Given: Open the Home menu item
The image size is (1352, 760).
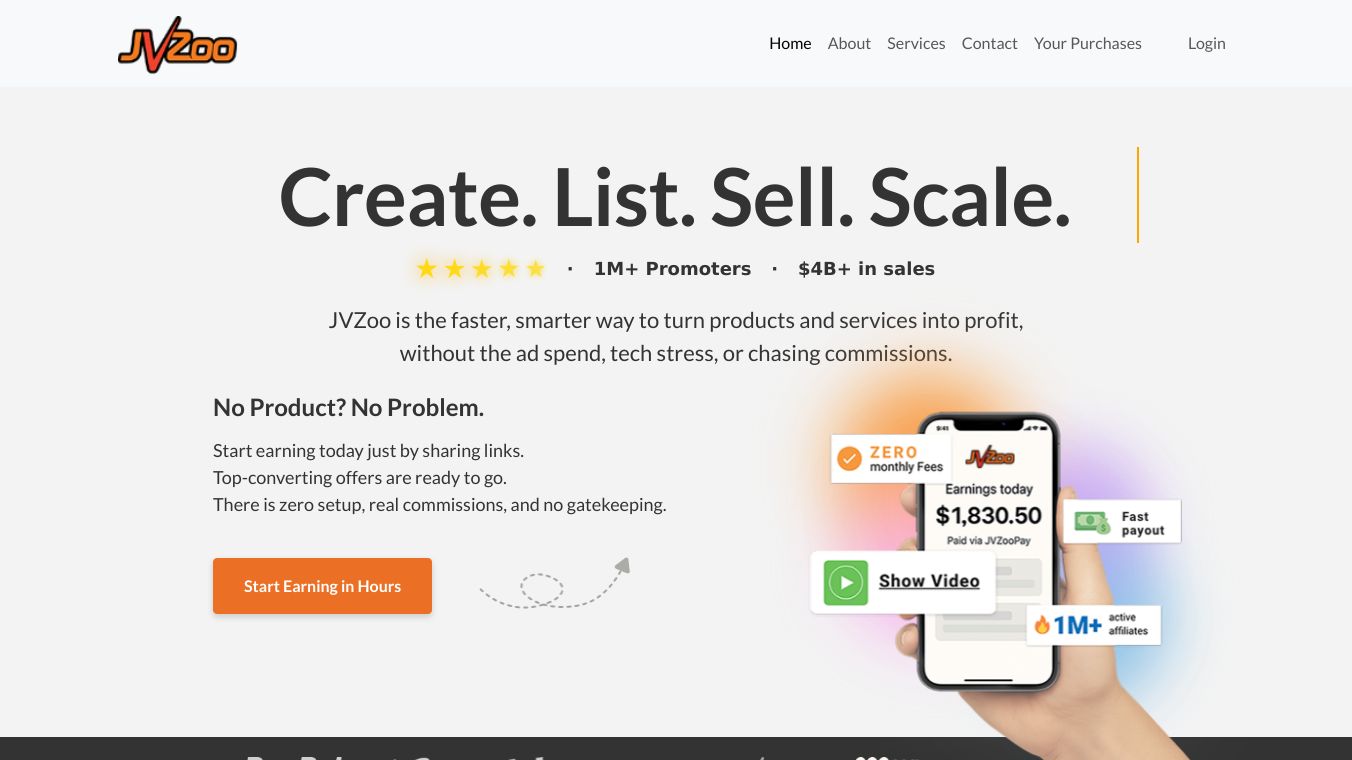Looking at the screenshot, I should pyautogui.click(x=790, y=44).
